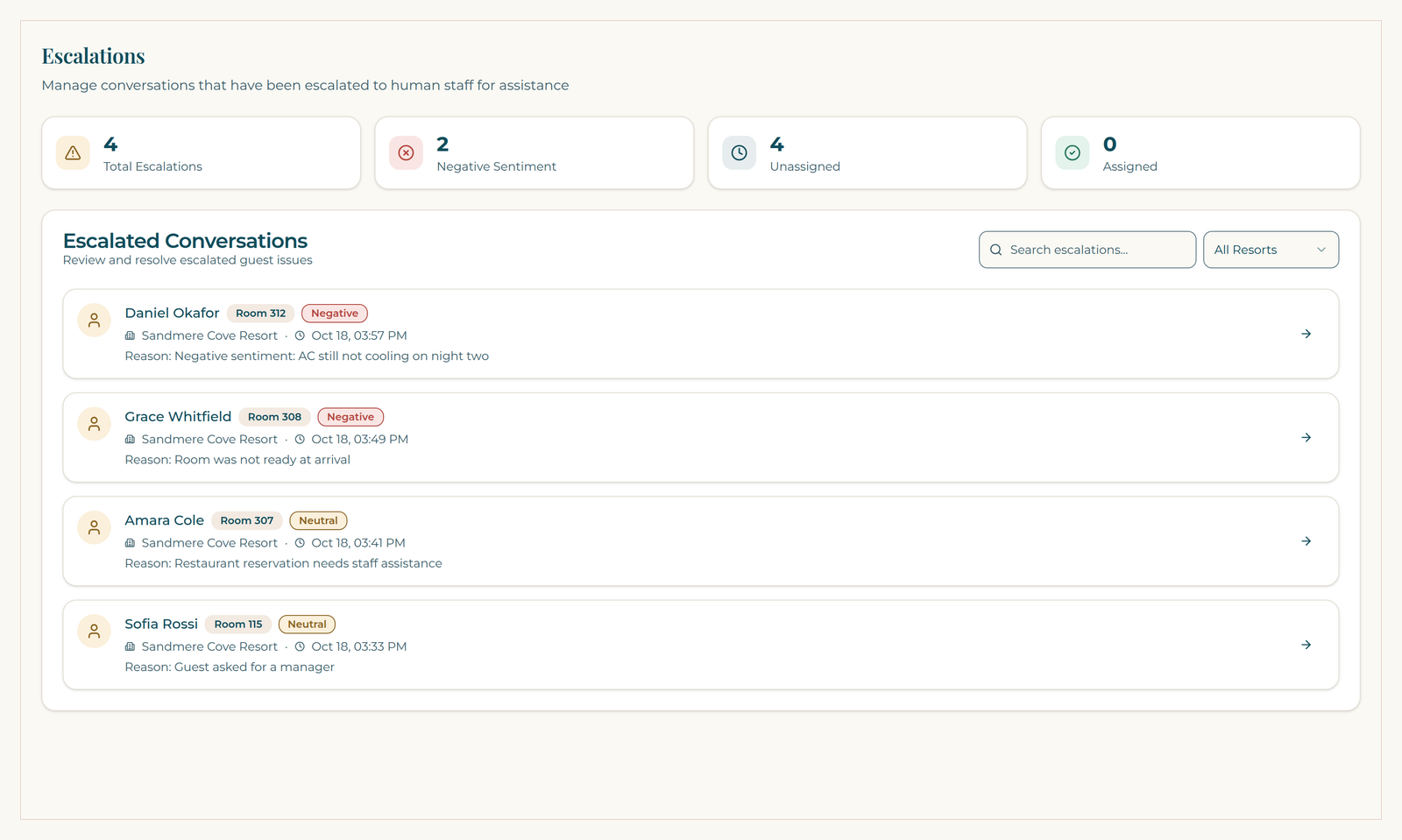The width and height of the screenshot is (1402, 840).
Task: Click the magnifier icon in search box
Action: (995, 250)
